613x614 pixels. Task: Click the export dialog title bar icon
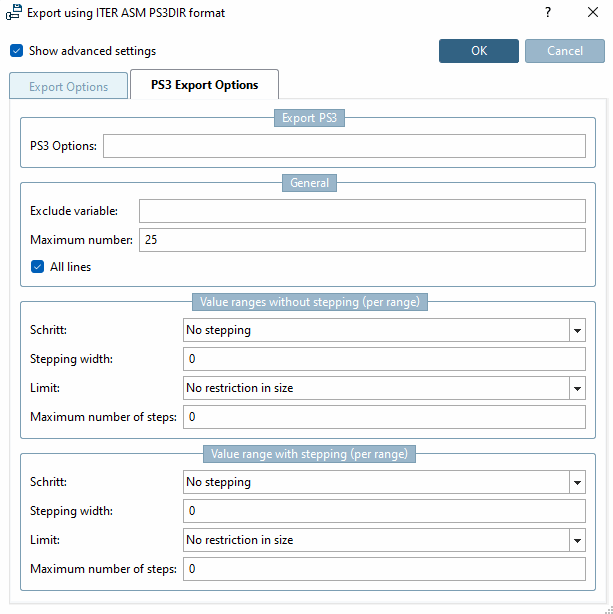[x=15, y=13]
